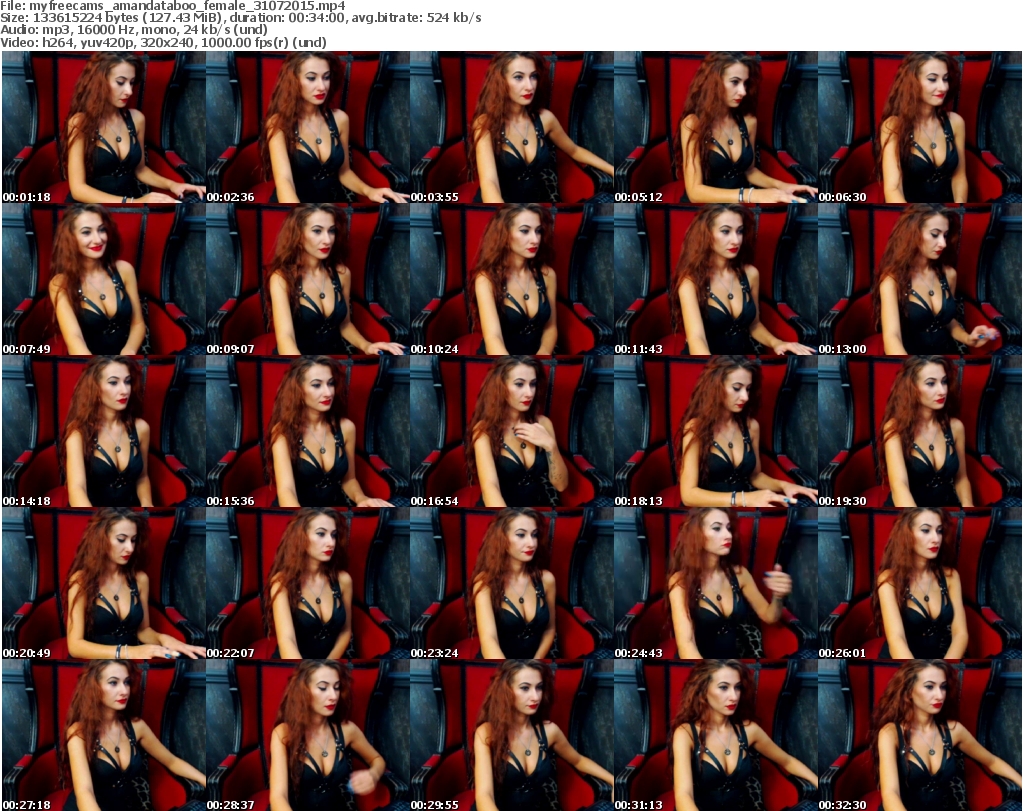Open the frame timestamped 00:10:24
Image resolution: width=1024 pixels, height=811 pixels.
(x=511, y=279)
